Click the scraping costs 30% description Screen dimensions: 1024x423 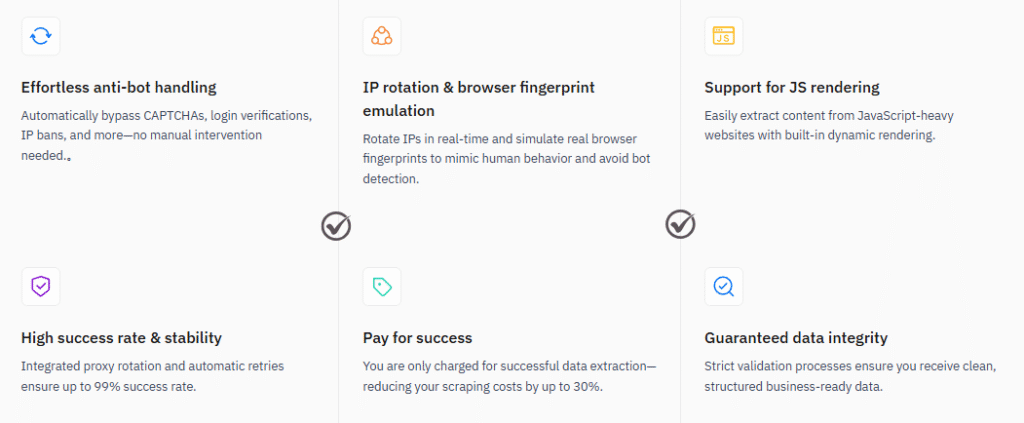510,375
